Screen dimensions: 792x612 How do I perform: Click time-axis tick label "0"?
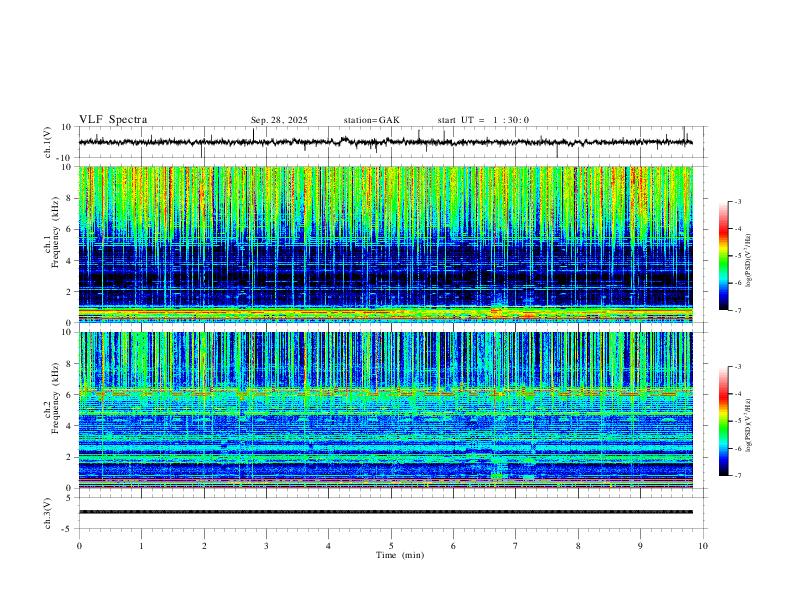click(79, 546)
